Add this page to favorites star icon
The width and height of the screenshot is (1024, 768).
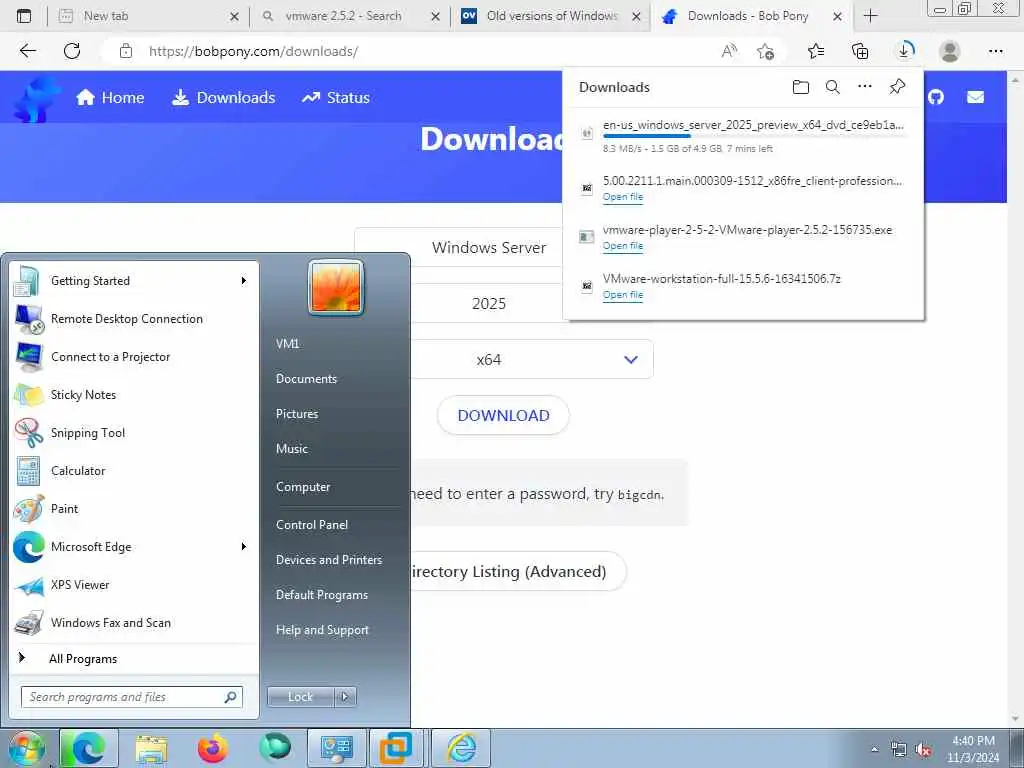765,51
